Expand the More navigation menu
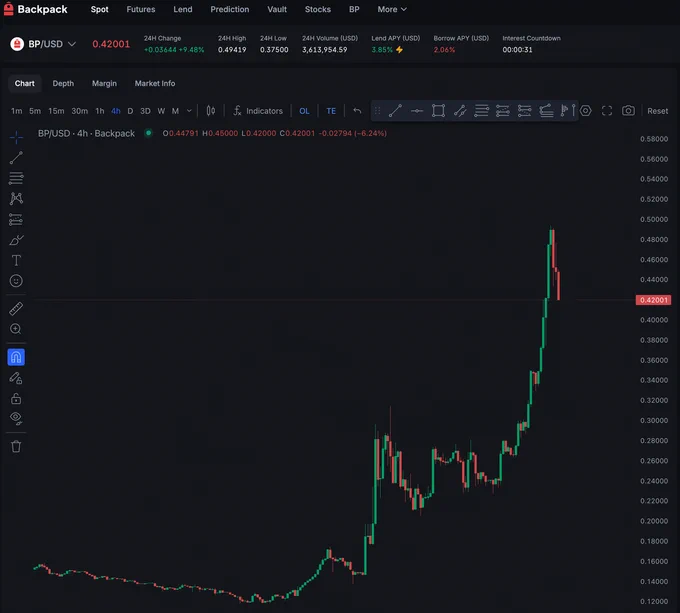This screenshot has width=680, height=613. [x=392, y=9]
